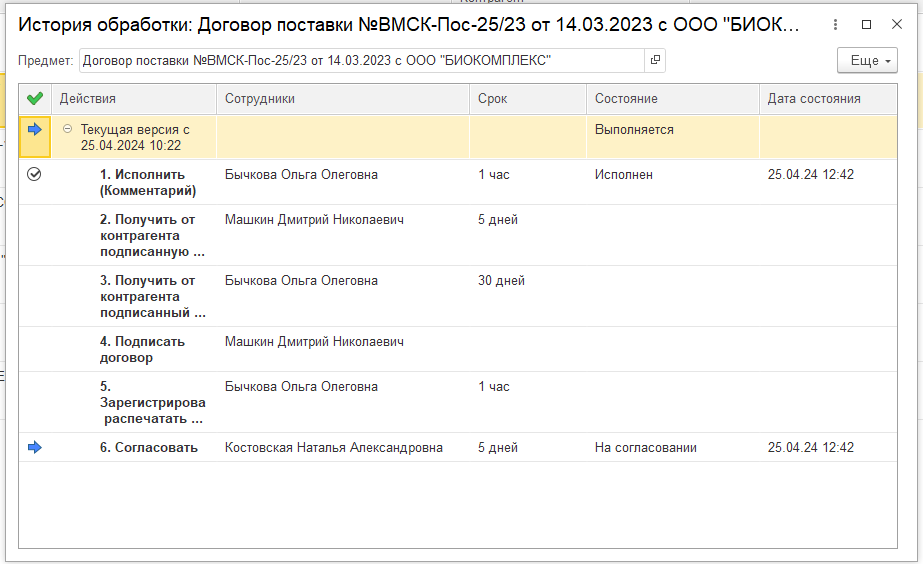The width and height of the screenshot is (923, 564).
Task: Click the completed check icon on Исполнить row
Action: point(34,174)
